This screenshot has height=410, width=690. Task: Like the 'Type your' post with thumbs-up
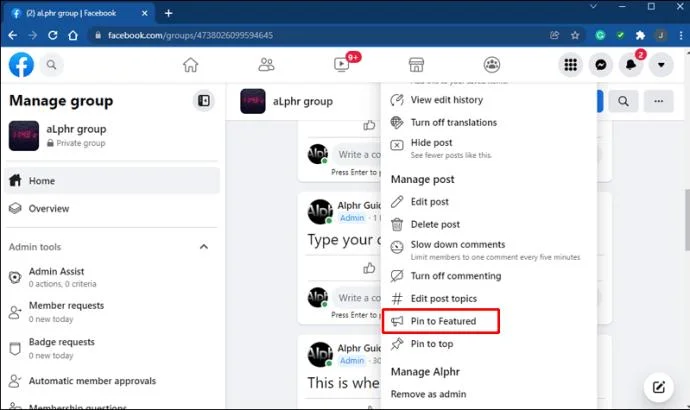point(369,267)
